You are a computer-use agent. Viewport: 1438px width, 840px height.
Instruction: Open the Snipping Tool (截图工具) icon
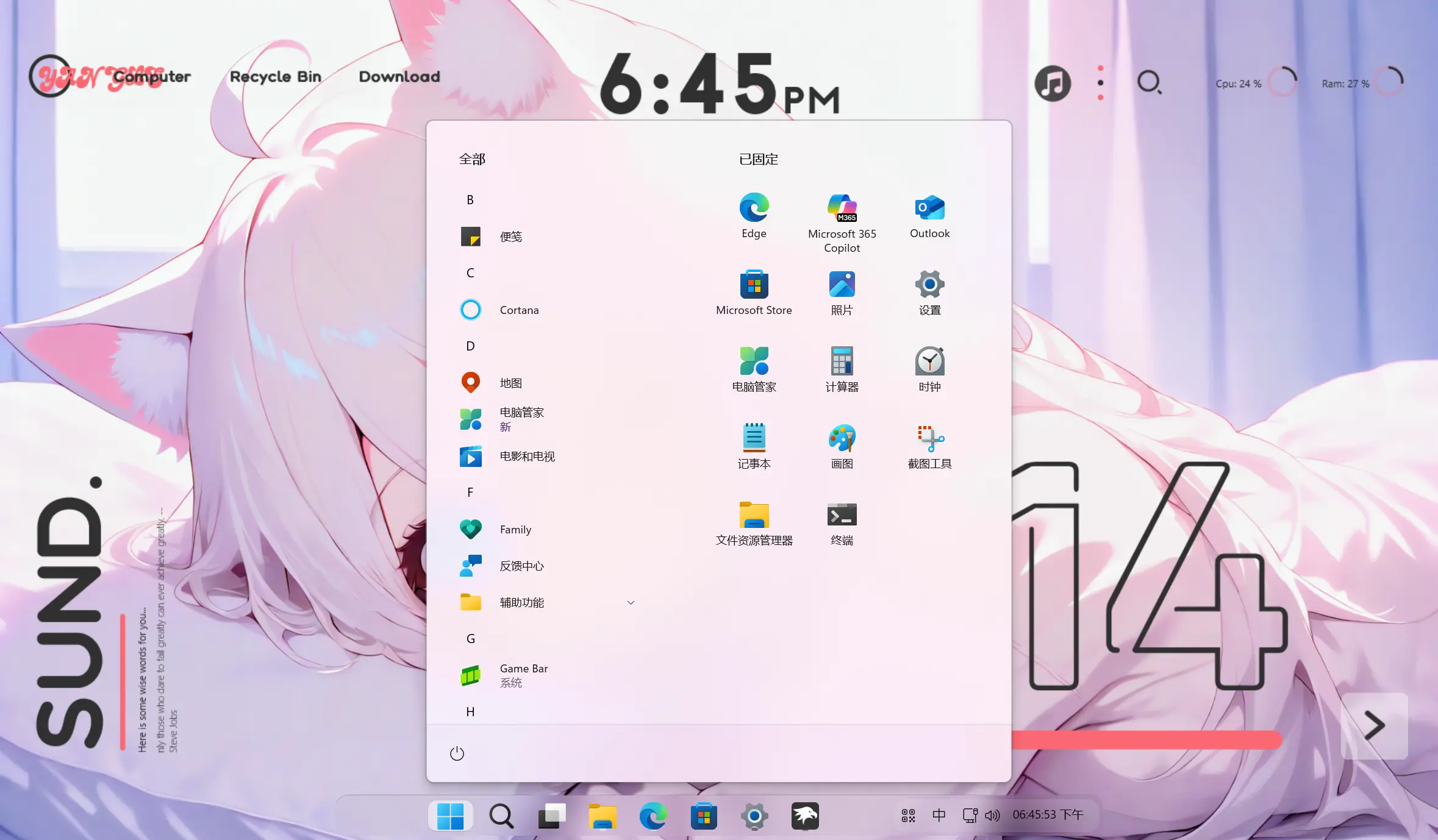(x=929, y=438)
